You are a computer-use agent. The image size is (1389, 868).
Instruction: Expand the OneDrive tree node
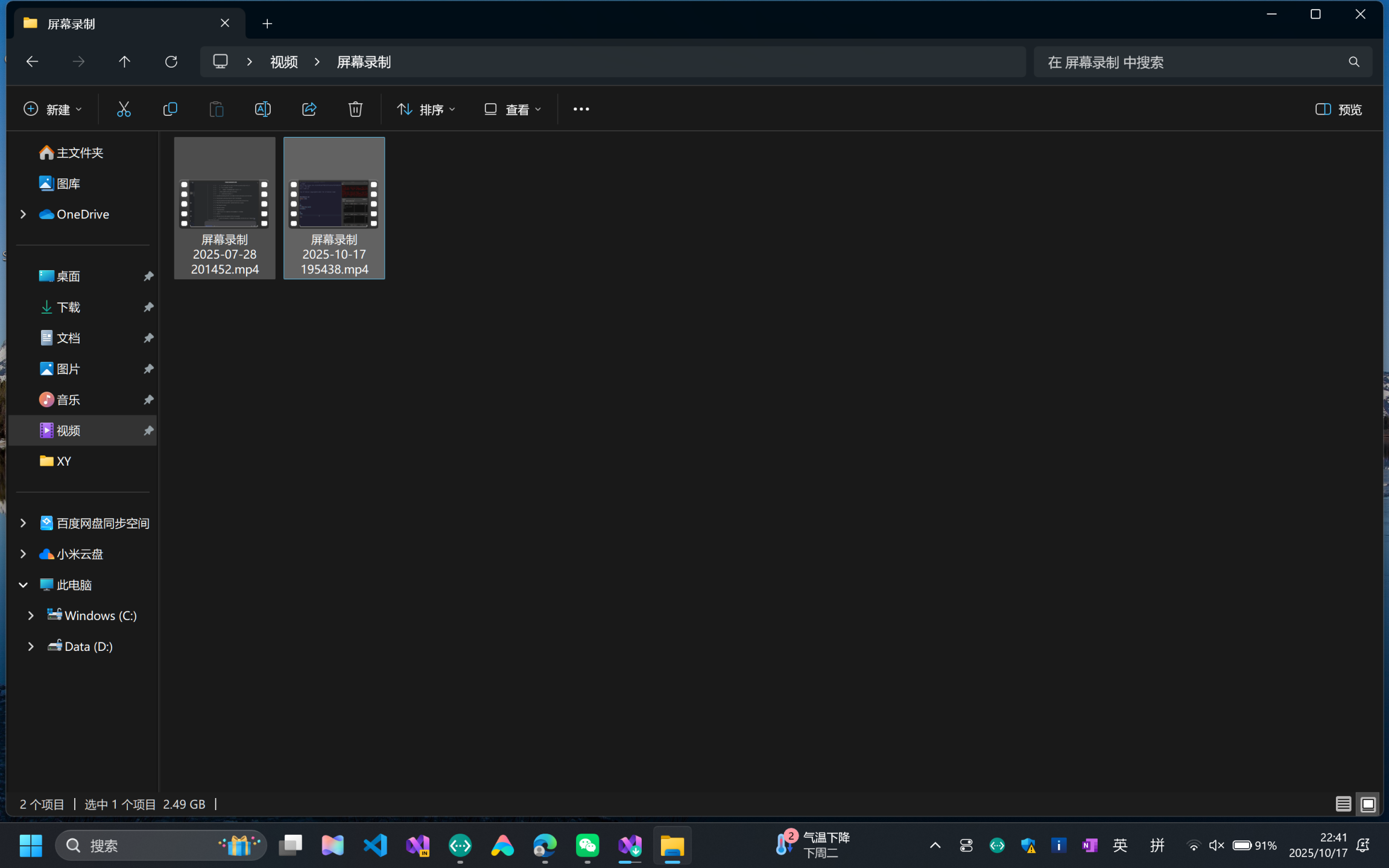[23, 214]
